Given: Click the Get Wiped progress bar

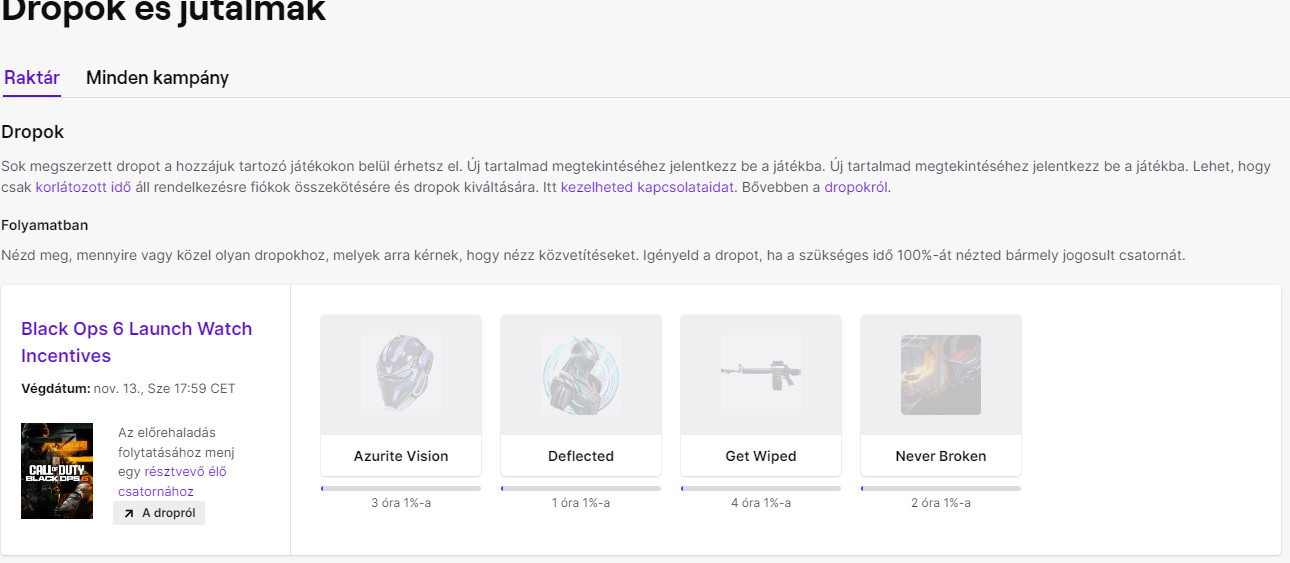Looking at the screenshot, I should [x=761, y=488].
